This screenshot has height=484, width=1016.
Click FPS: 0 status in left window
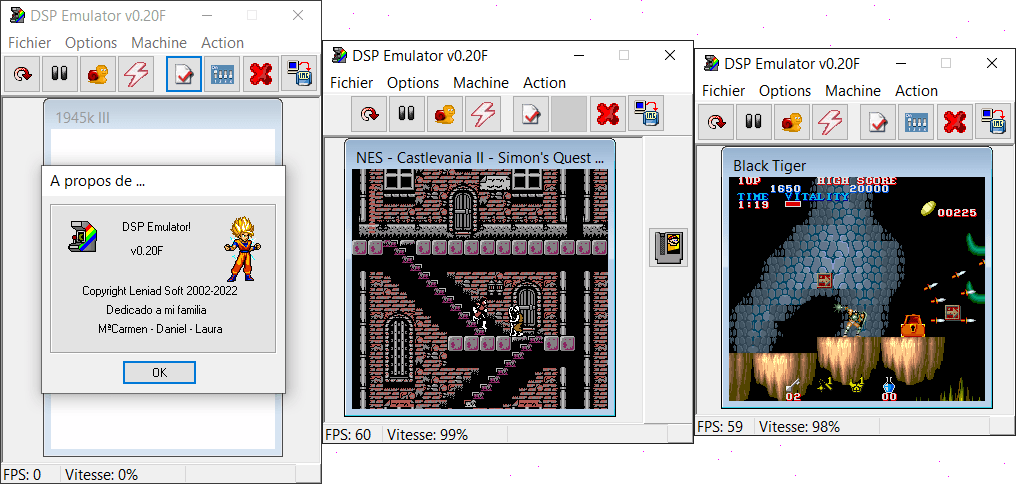coord(22,475)
